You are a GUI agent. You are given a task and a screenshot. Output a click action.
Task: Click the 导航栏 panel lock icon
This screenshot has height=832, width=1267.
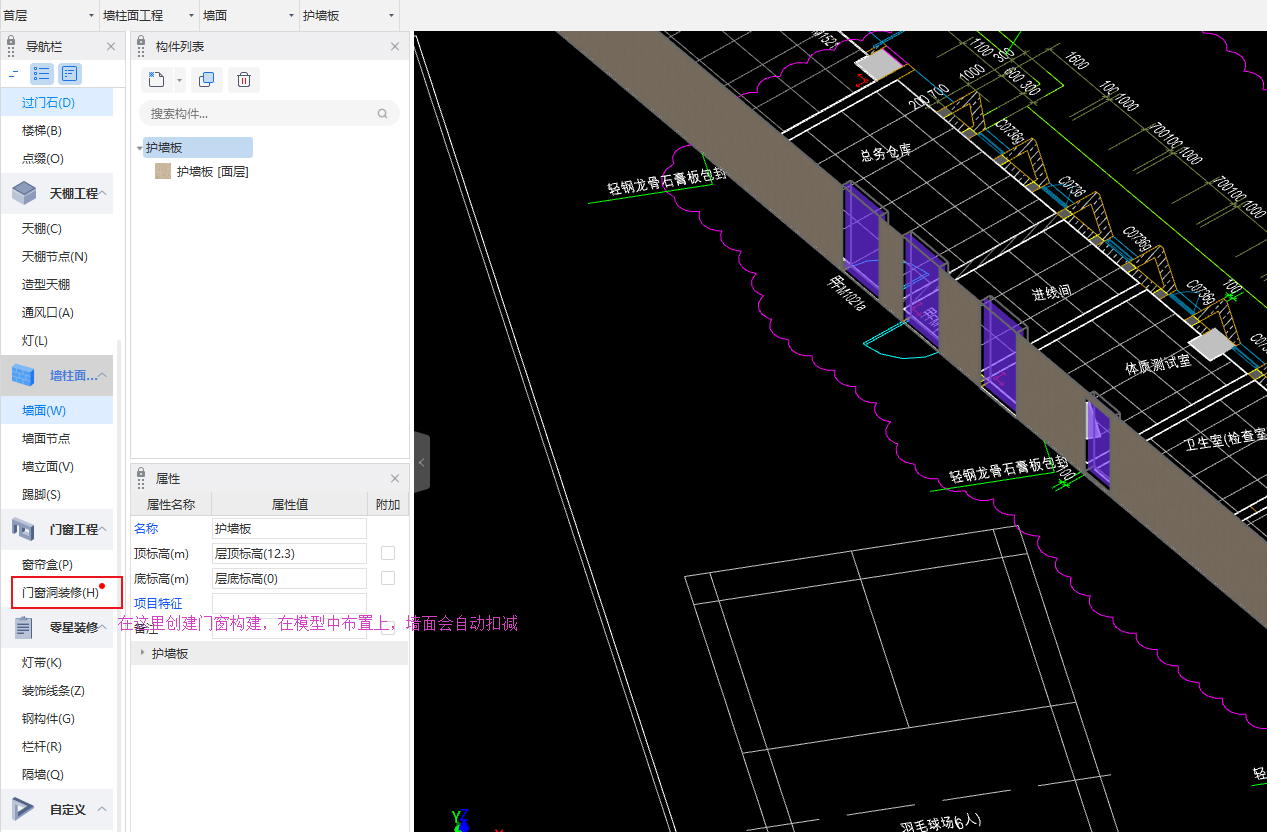[12, 46]
